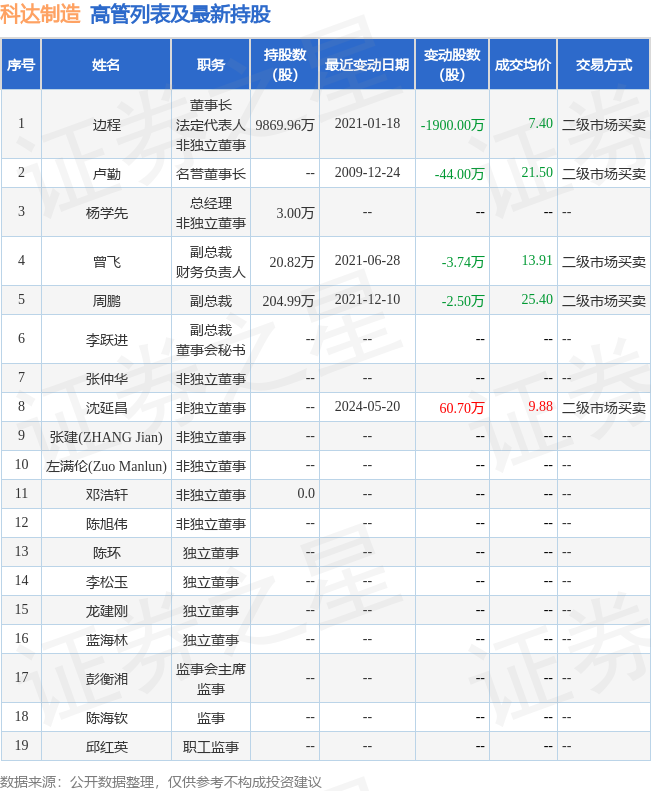Click 二级市场买卖 in 沈延昌's row

click(604, 408)
